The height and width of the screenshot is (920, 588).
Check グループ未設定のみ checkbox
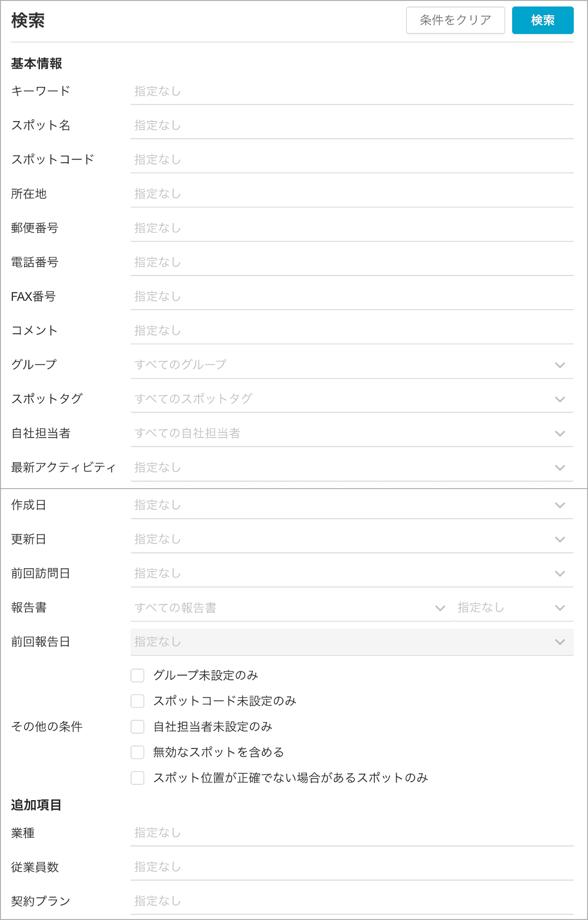(137, 675)
